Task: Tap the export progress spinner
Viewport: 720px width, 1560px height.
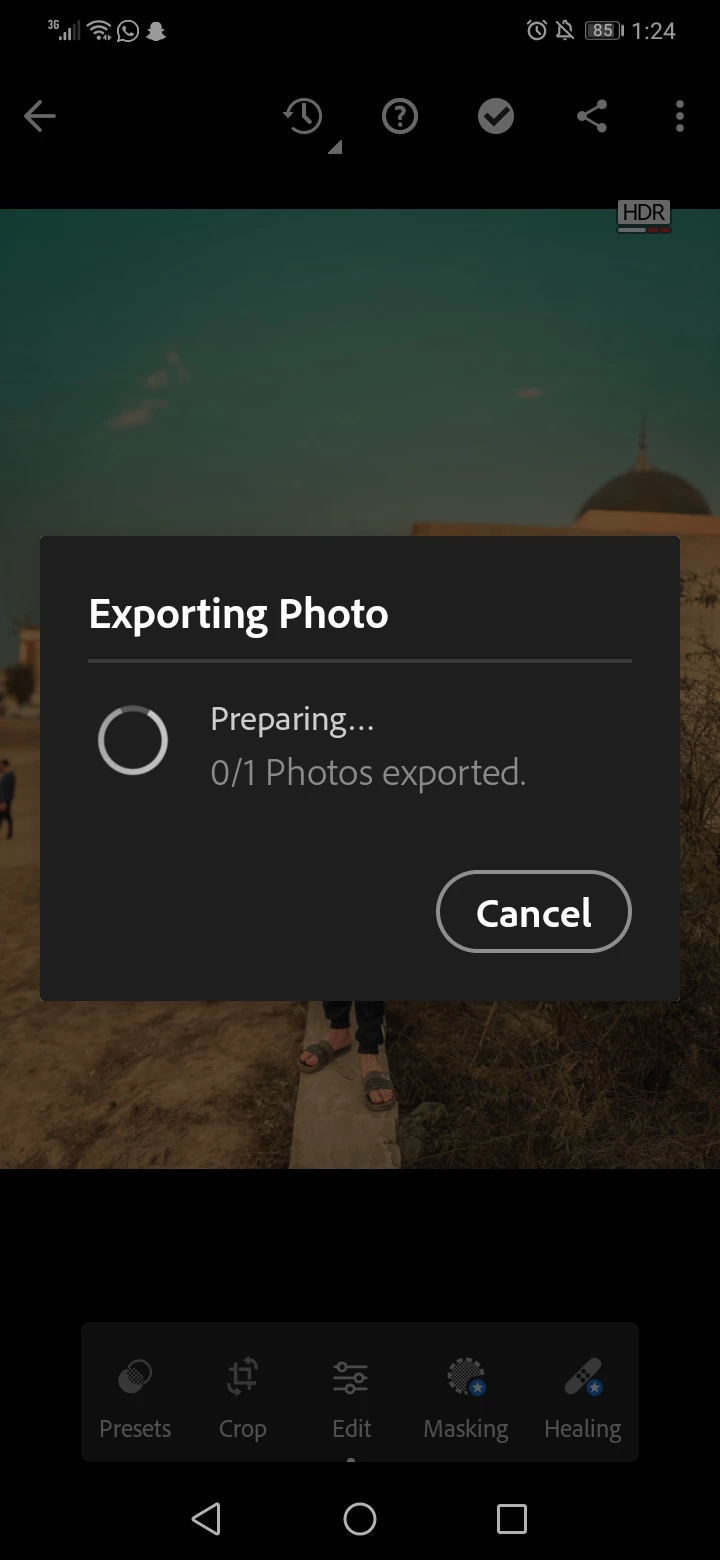Action: click(x=133, y=740)
